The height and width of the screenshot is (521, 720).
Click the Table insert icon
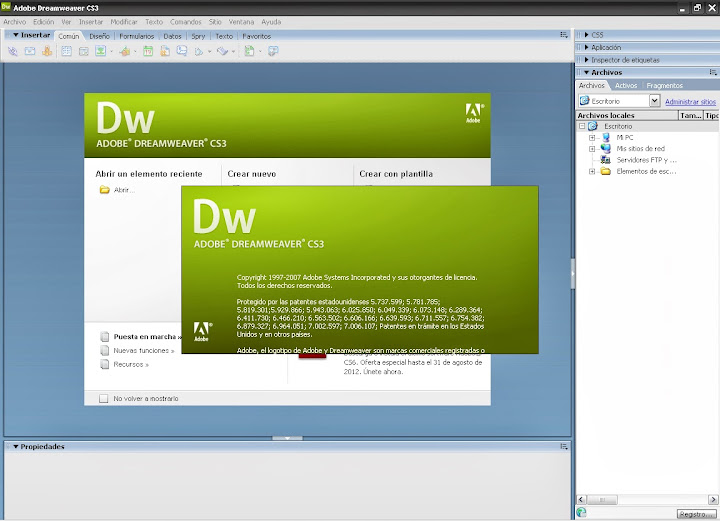click(67, 51)
